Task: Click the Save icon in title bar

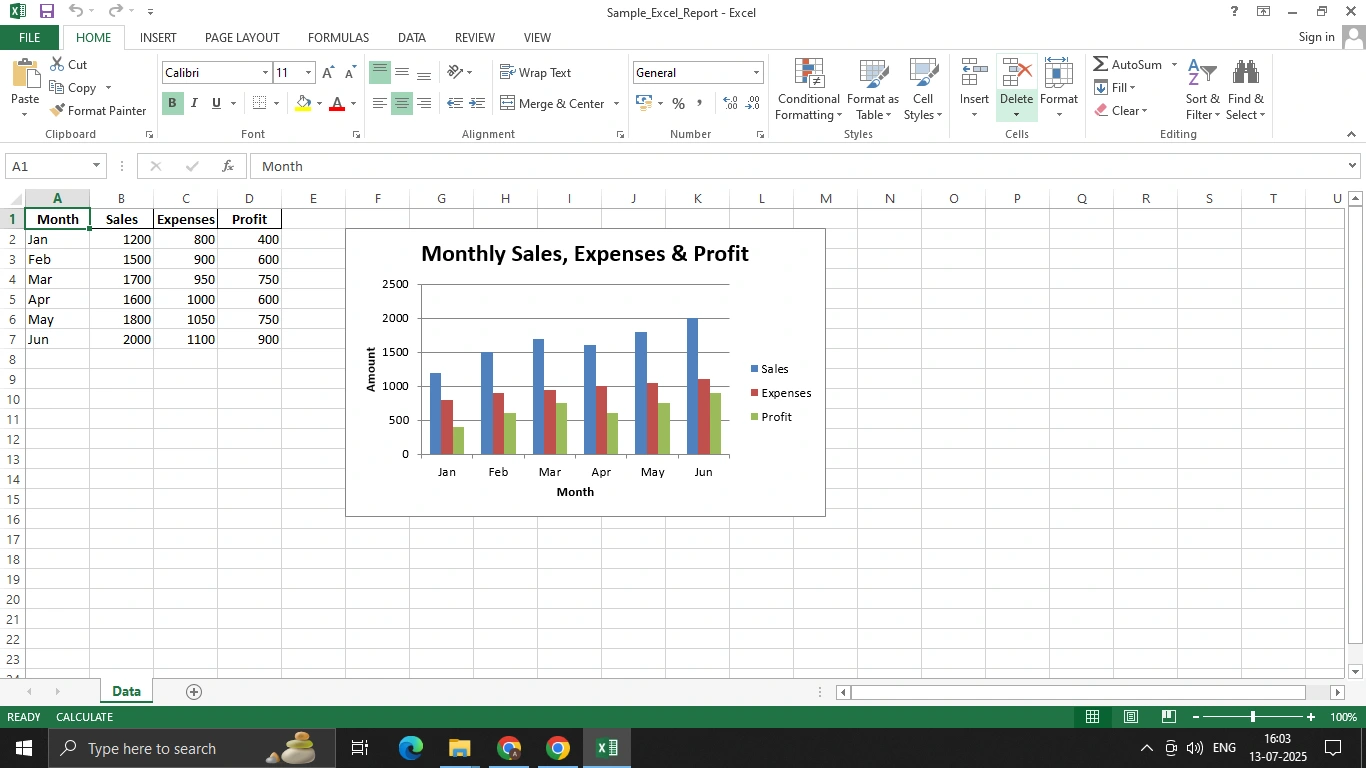Action: pyautogui.click(x=46, y=12)
